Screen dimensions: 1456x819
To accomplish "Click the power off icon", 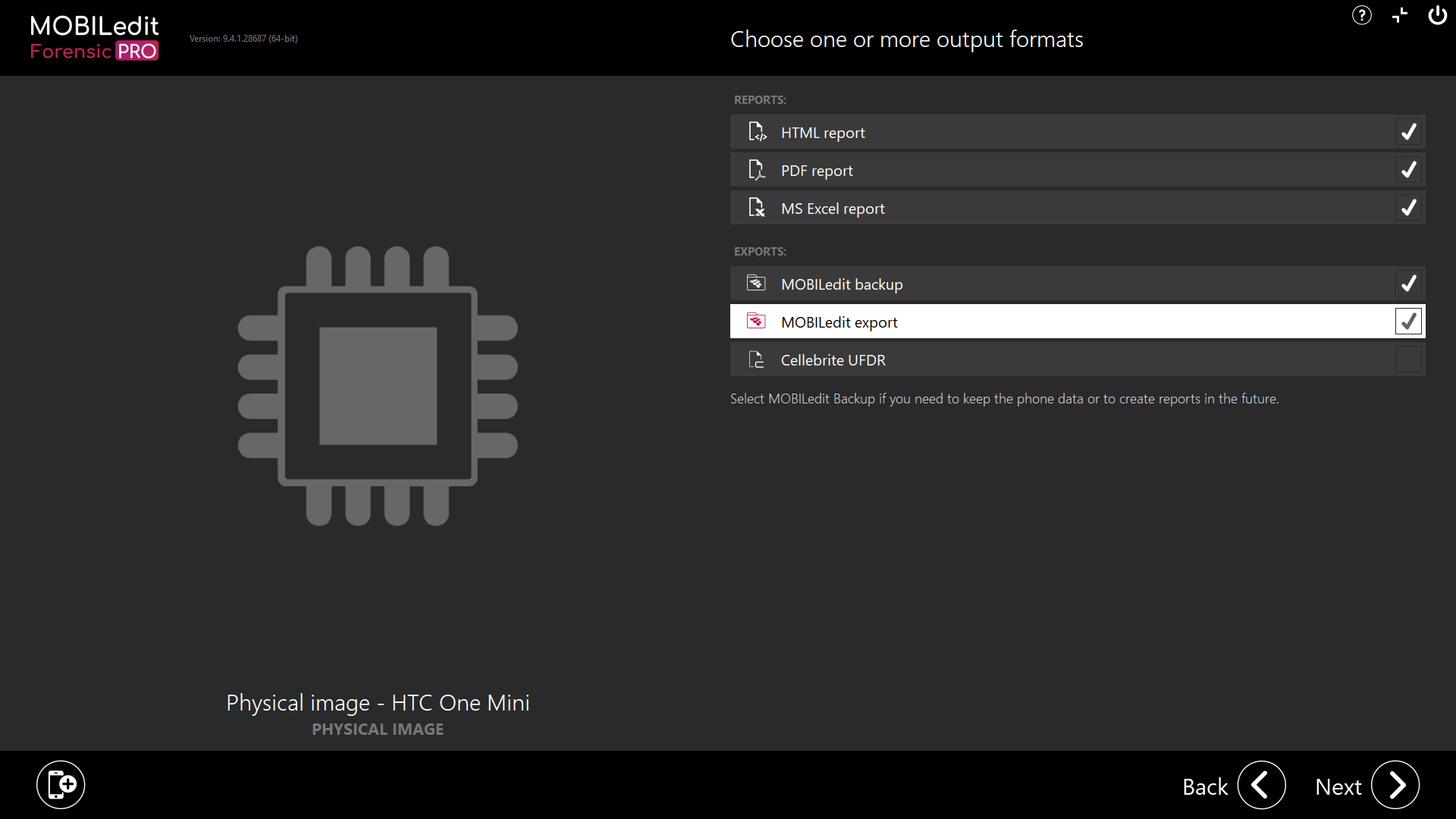I will click(x=1436, y=15).
